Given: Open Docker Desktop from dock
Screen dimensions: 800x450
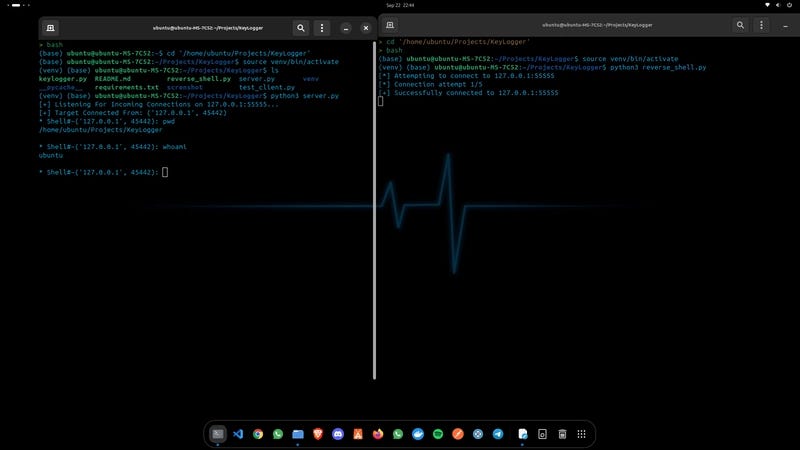Looking at the screenshot, I should 418,434.
